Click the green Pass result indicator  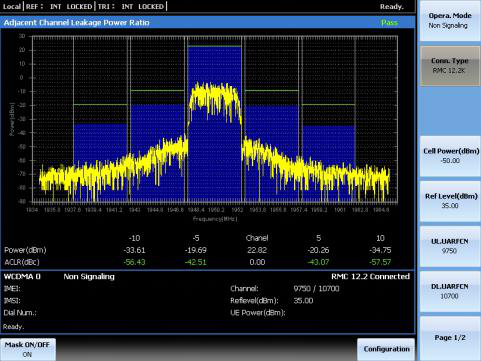pos(389,23)
